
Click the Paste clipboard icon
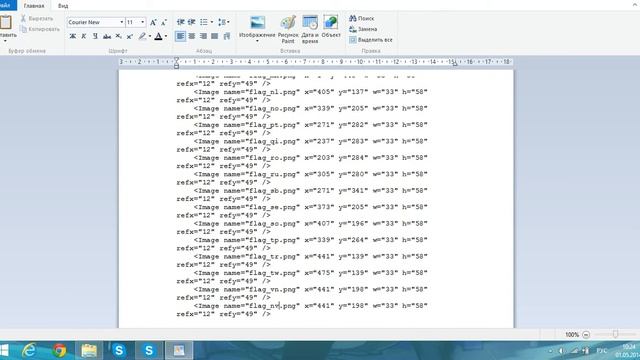tap(6, 22)
